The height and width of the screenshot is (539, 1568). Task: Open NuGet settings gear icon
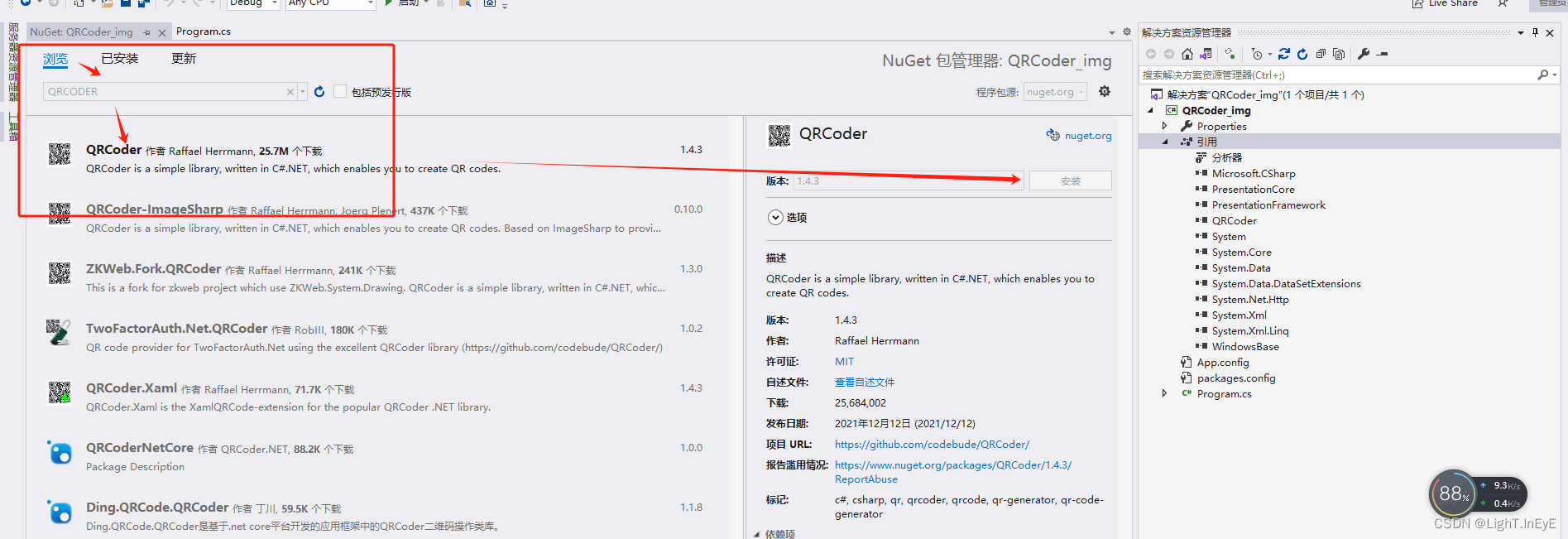(1105, 91)
